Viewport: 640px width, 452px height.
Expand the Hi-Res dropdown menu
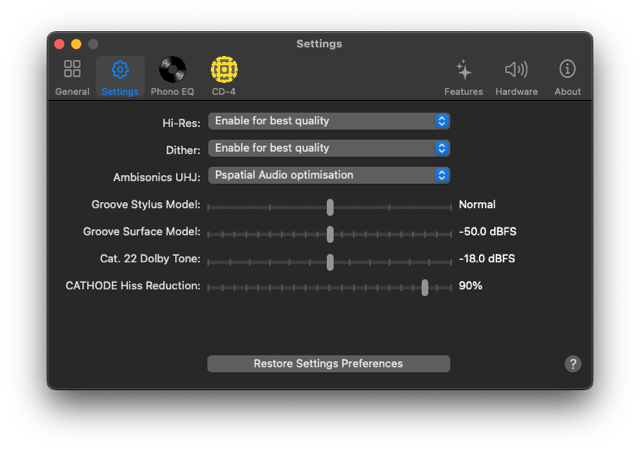coord(329,121)
